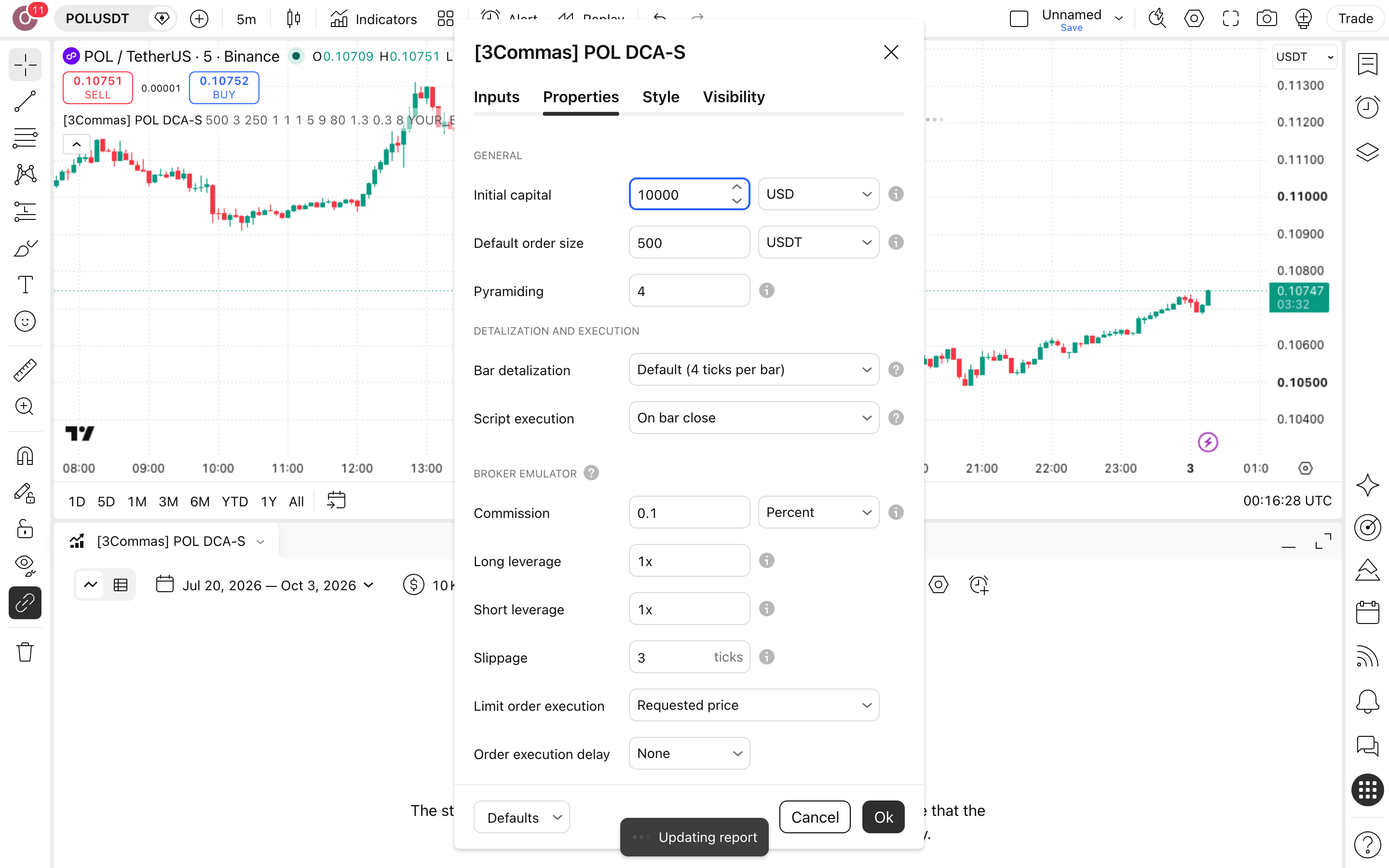Click the Cancel button
The image size is (1389, 868).
tap(815, 817)
